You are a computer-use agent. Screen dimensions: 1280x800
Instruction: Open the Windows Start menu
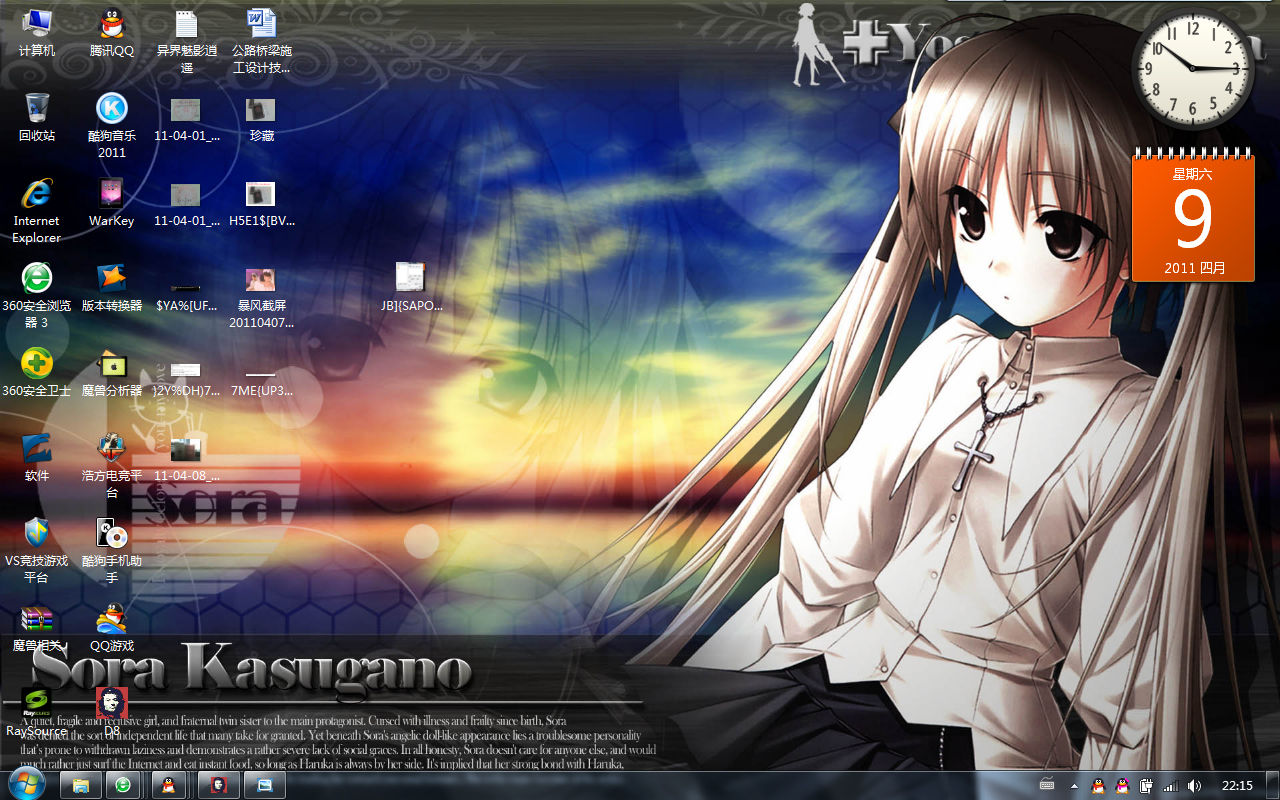click(27, 784)
